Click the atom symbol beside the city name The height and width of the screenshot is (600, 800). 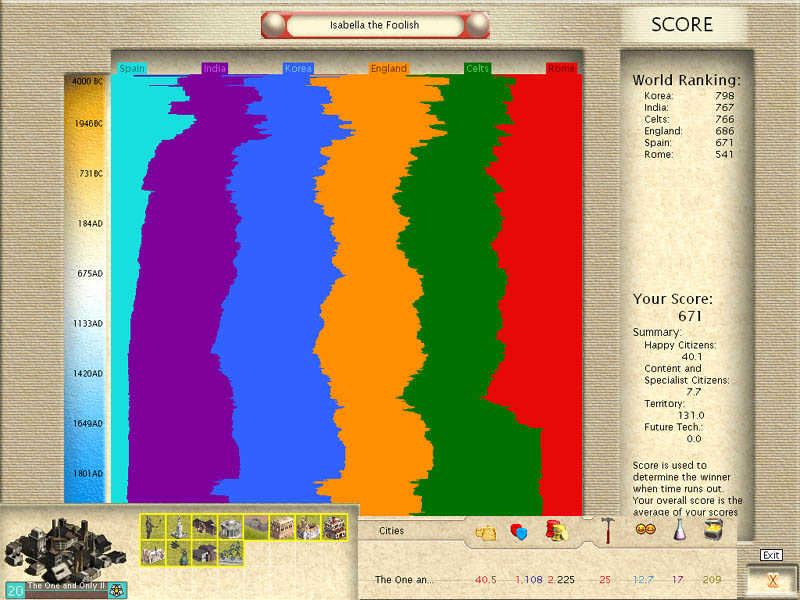pyautogui.click(x=116, y=589)
